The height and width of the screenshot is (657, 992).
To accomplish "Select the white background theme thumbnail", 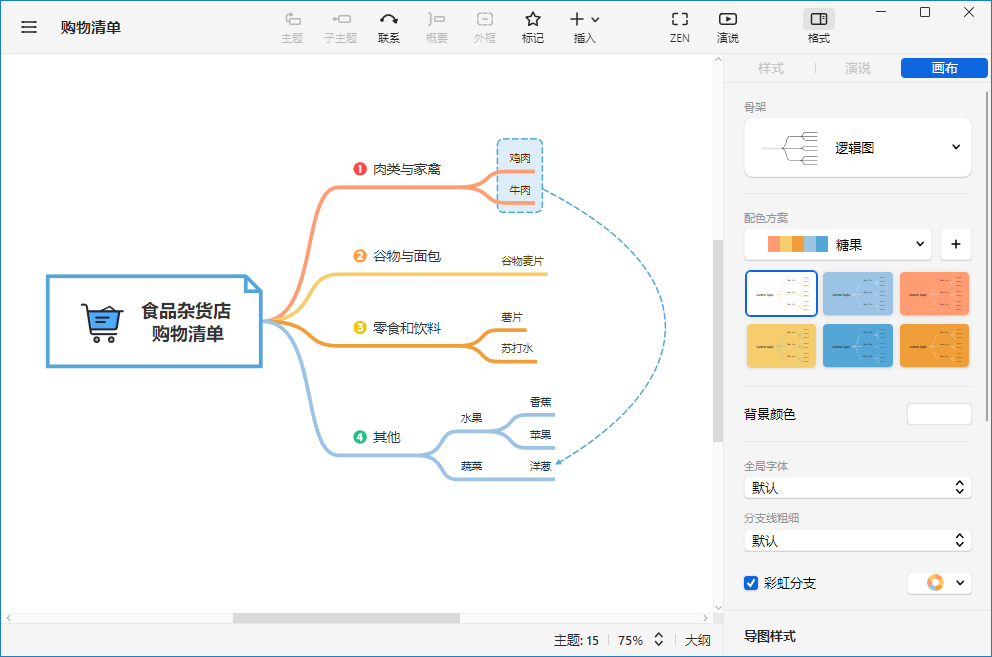I will click(x=781, y=294).
